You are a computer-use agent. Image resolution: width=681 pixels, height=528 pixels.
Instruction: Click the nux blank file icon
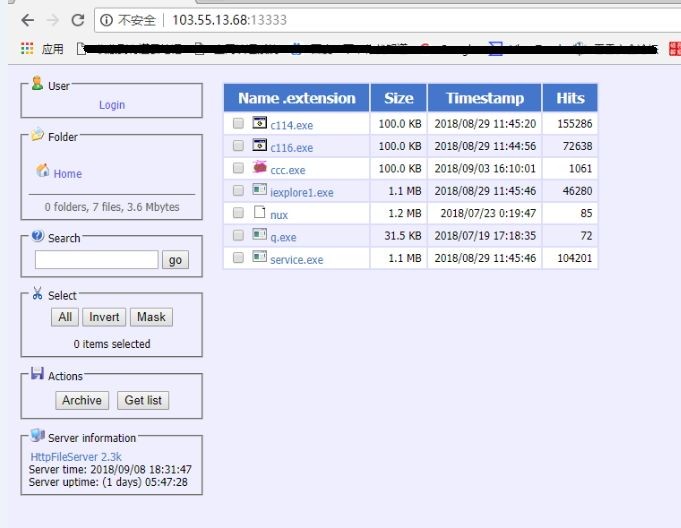(260, 213)
